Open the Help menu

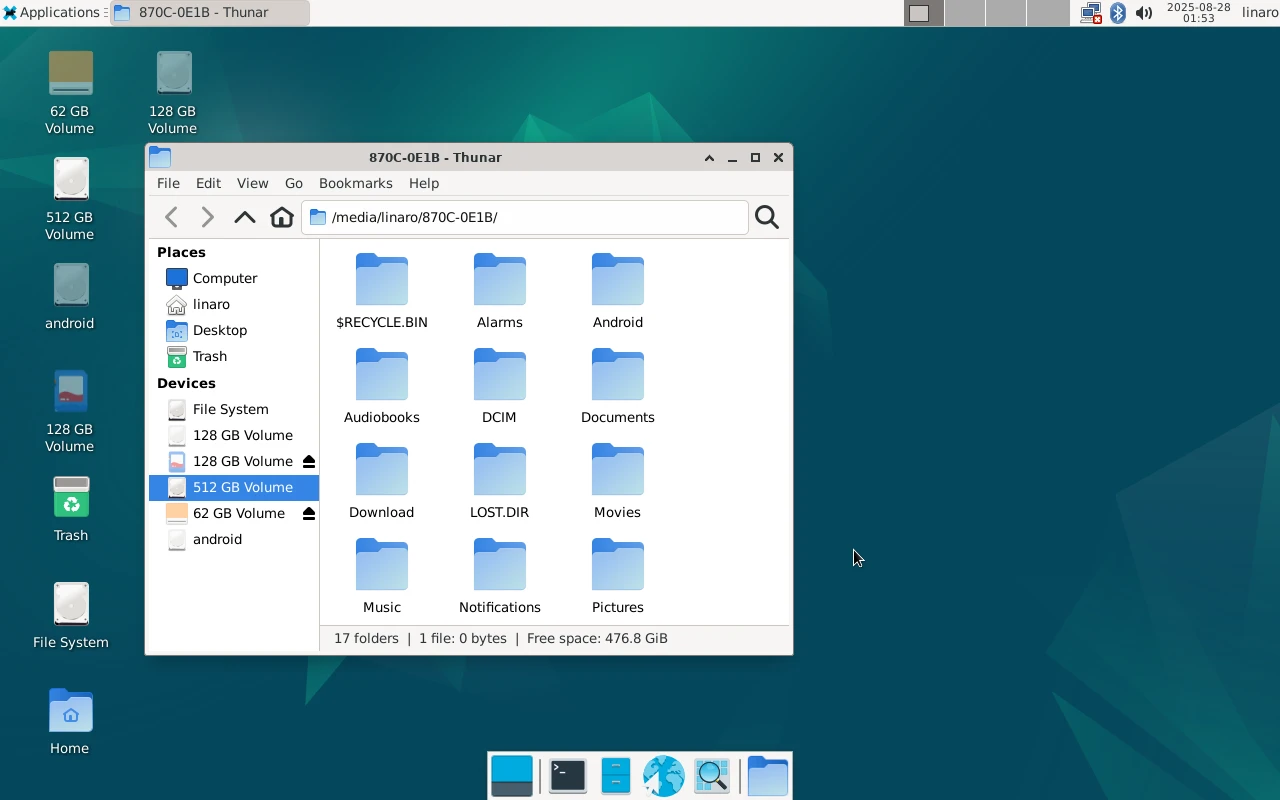(x=424, y=183)
